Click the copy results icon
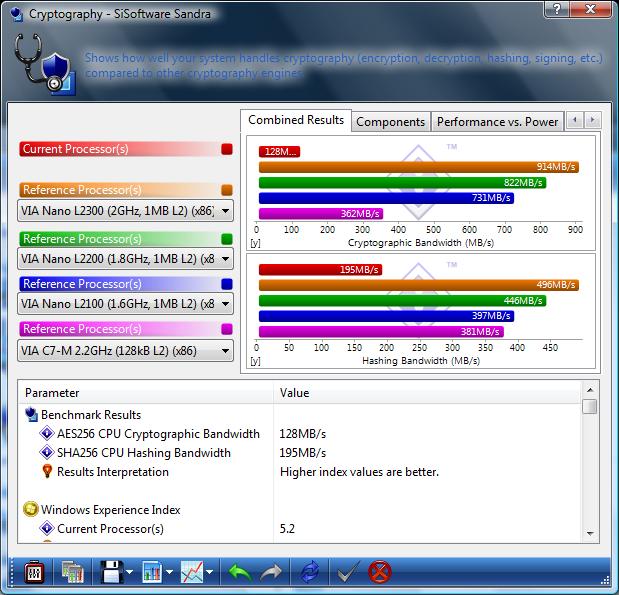The width and height of the screenshot is (619, 595). point(73,572)
